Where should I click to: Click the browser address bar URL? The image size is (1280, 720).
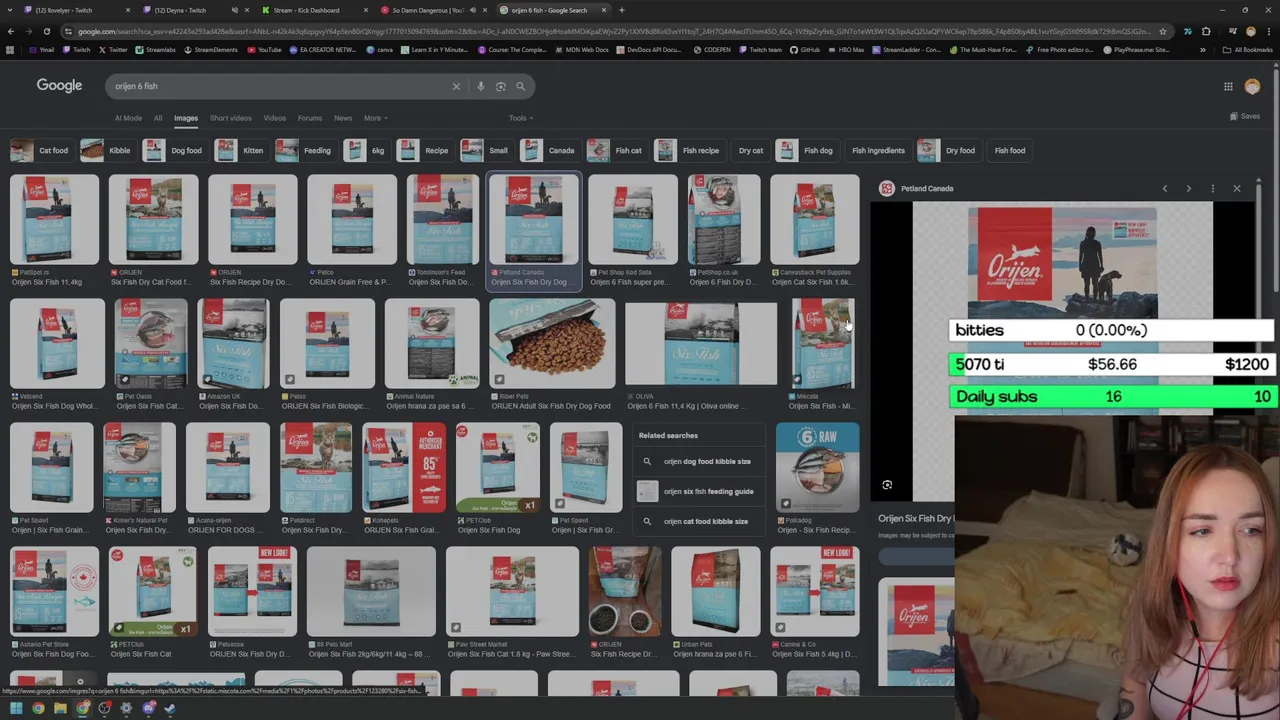tap(610, 31)
